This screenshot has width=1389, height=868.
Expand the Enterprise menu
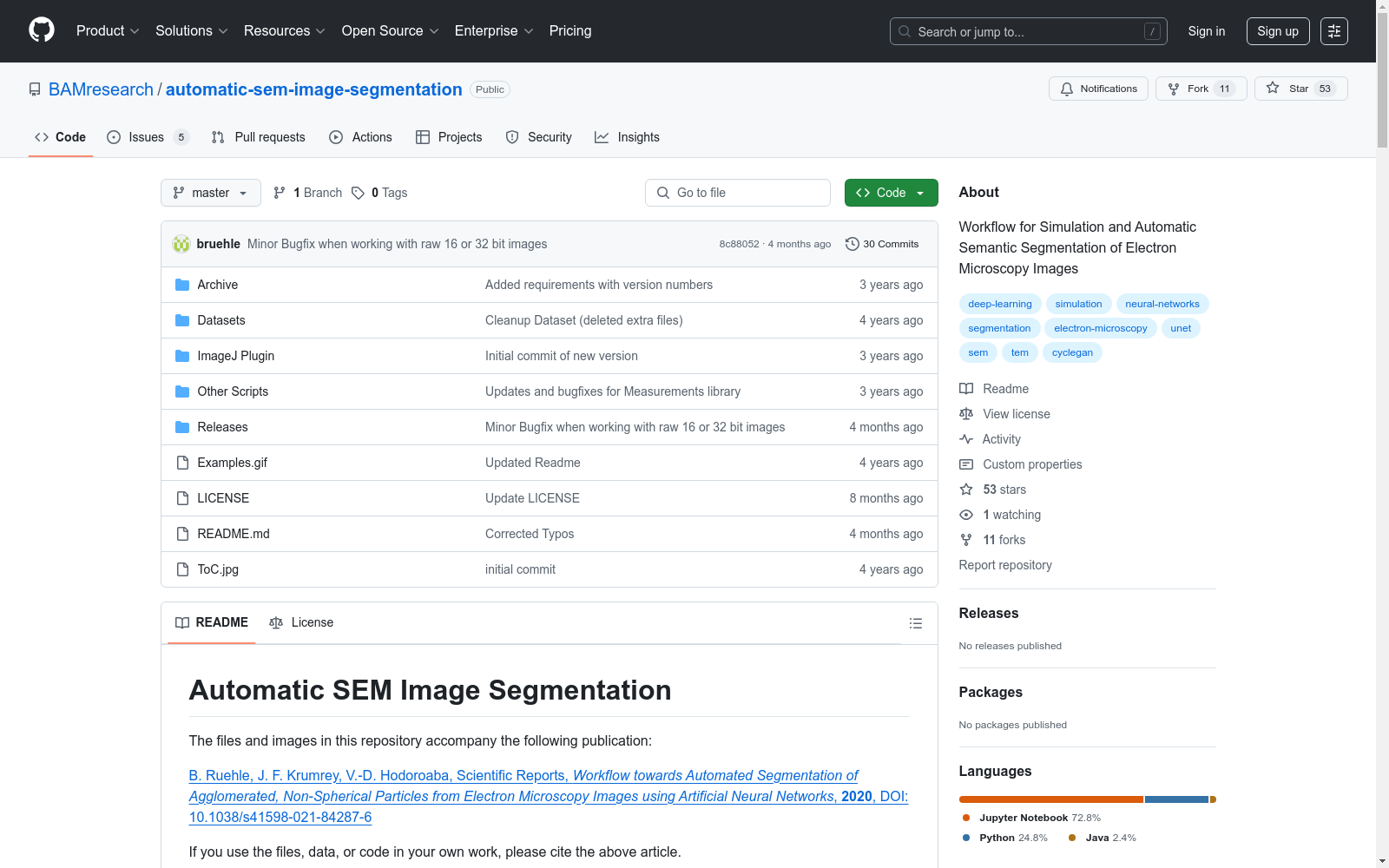pos(494,30)
